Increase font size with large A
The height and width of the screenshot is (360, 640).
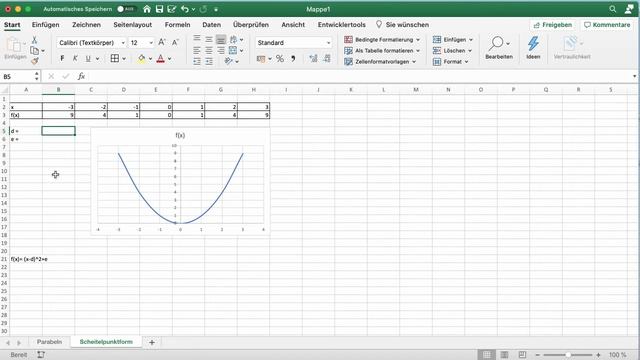point(162,42)
